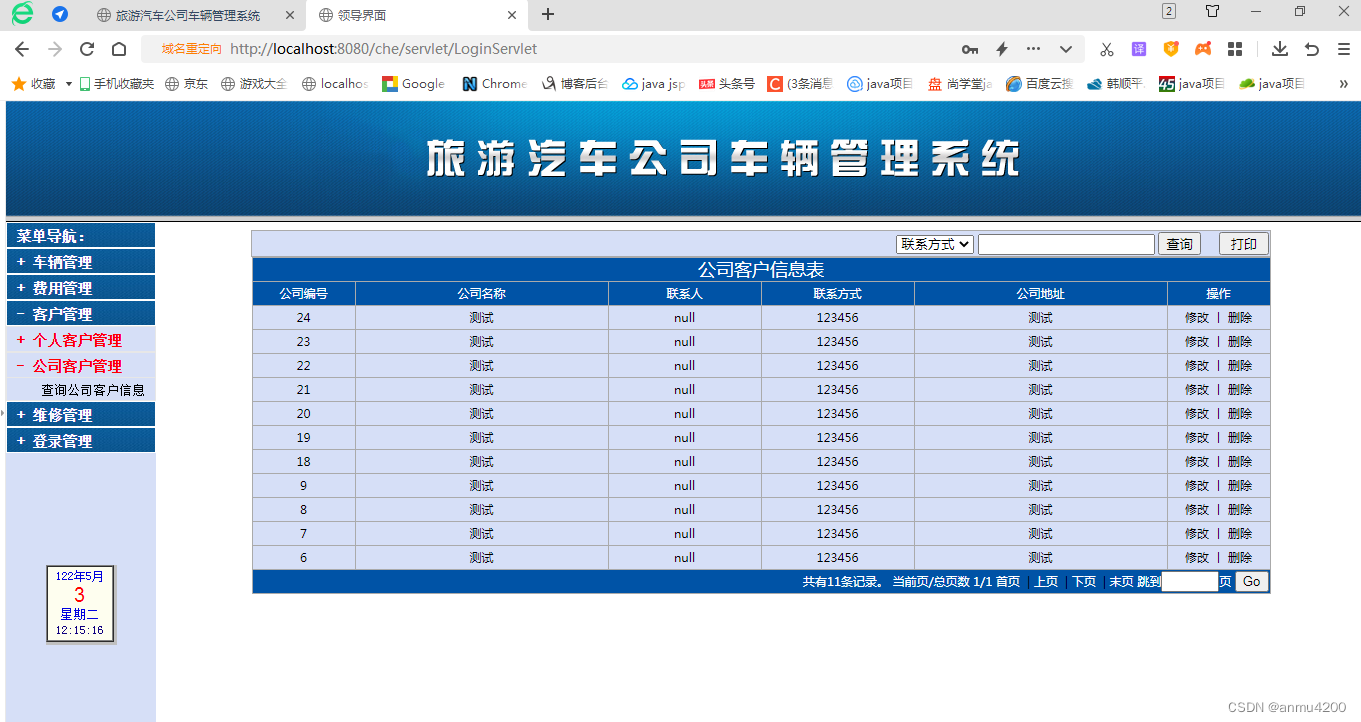Expand the 维修管理 menu
Screen dimensions: 1361x722
point(81,415)
